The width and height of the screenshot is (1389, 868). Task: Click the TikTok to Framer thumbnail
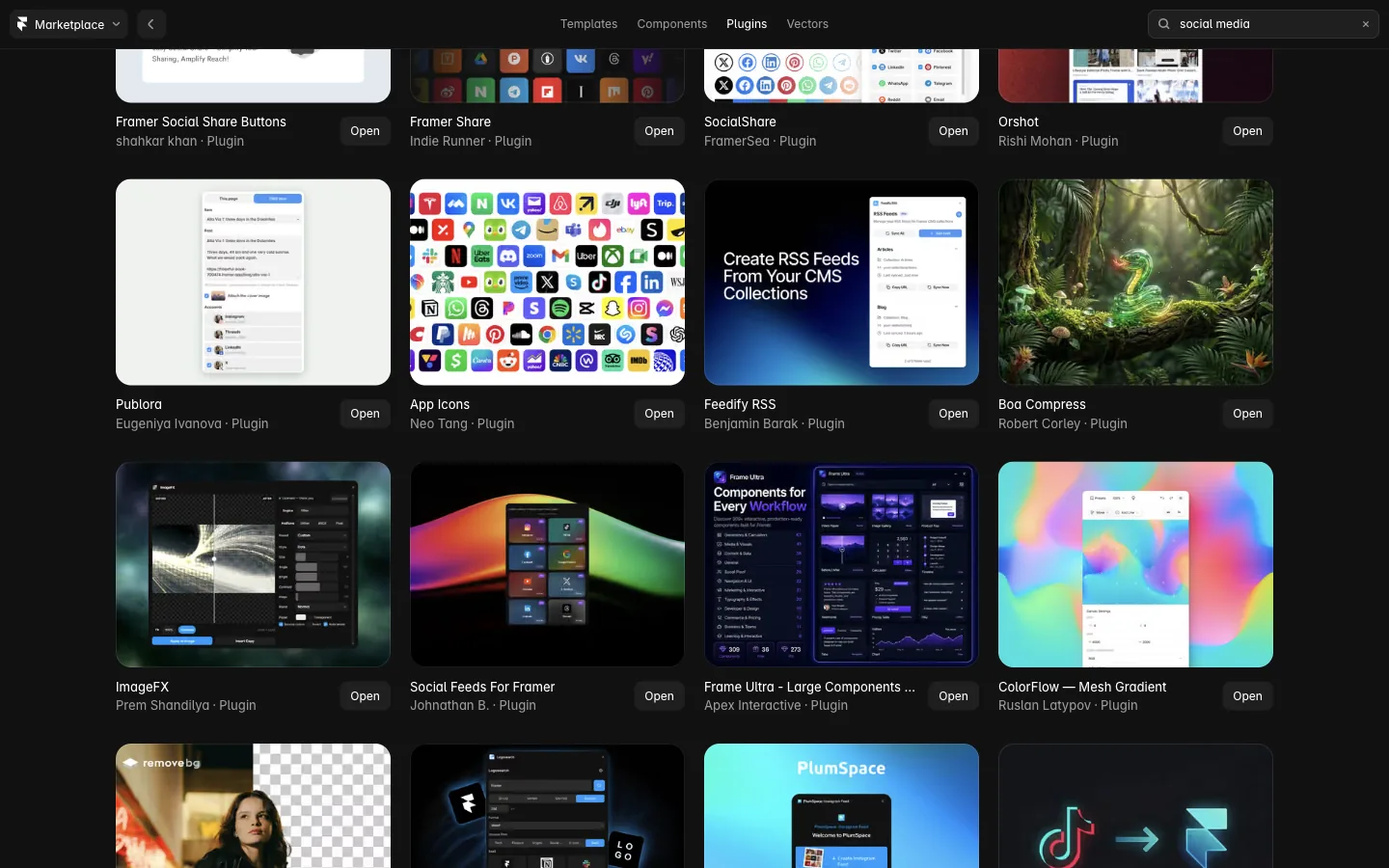coord(1135,806)
